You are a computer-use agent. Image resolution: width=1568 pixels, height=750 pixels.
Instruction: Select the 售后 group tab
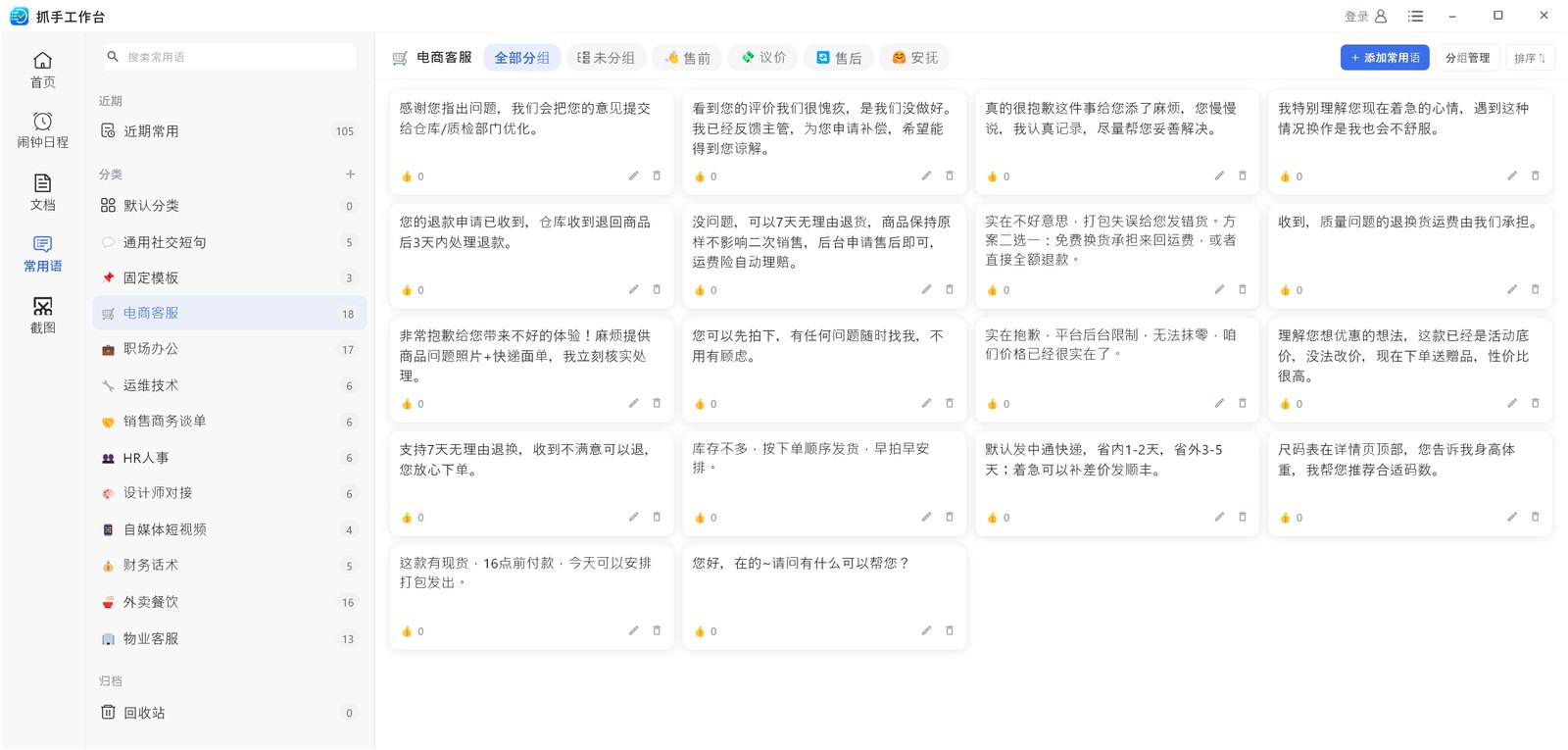pyautogui.click(x=839, y=58)
